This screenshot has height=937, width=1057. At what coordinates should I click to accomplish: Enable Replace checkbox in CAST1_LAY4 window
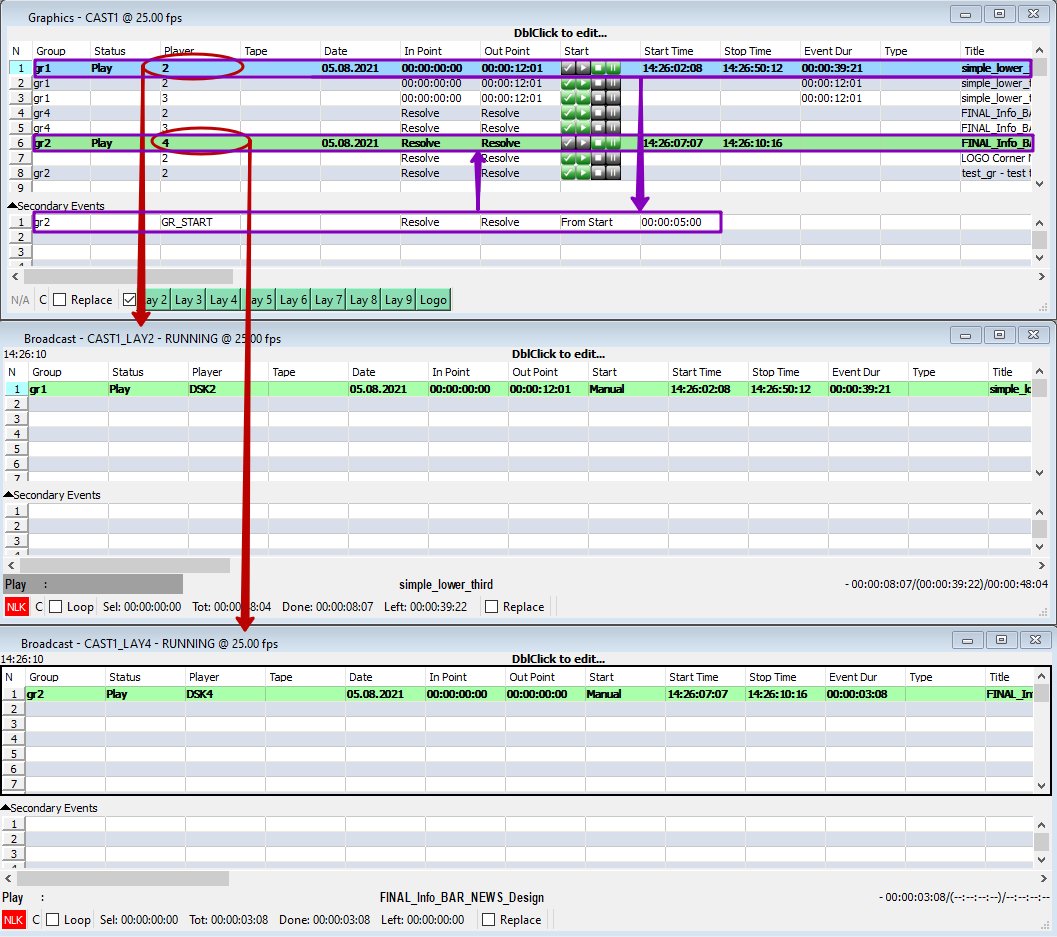489,919
